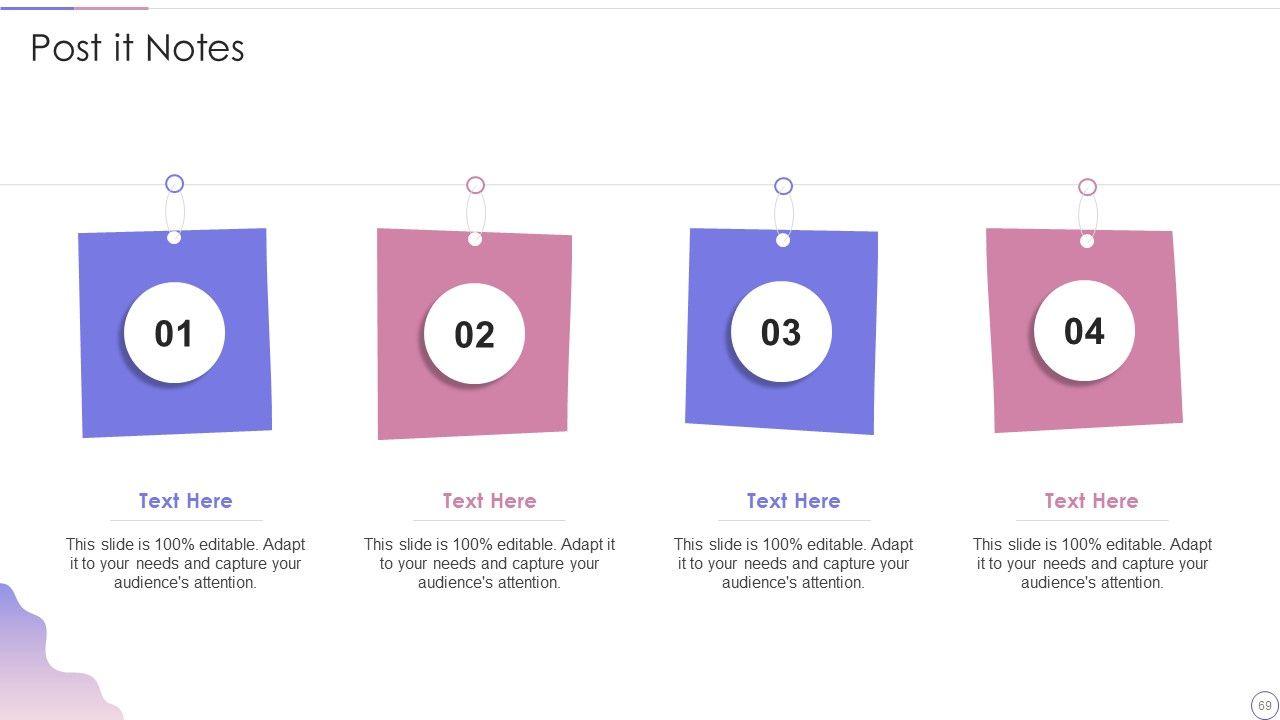Click the pink pin ring above note 02

[x=475, y=185]
